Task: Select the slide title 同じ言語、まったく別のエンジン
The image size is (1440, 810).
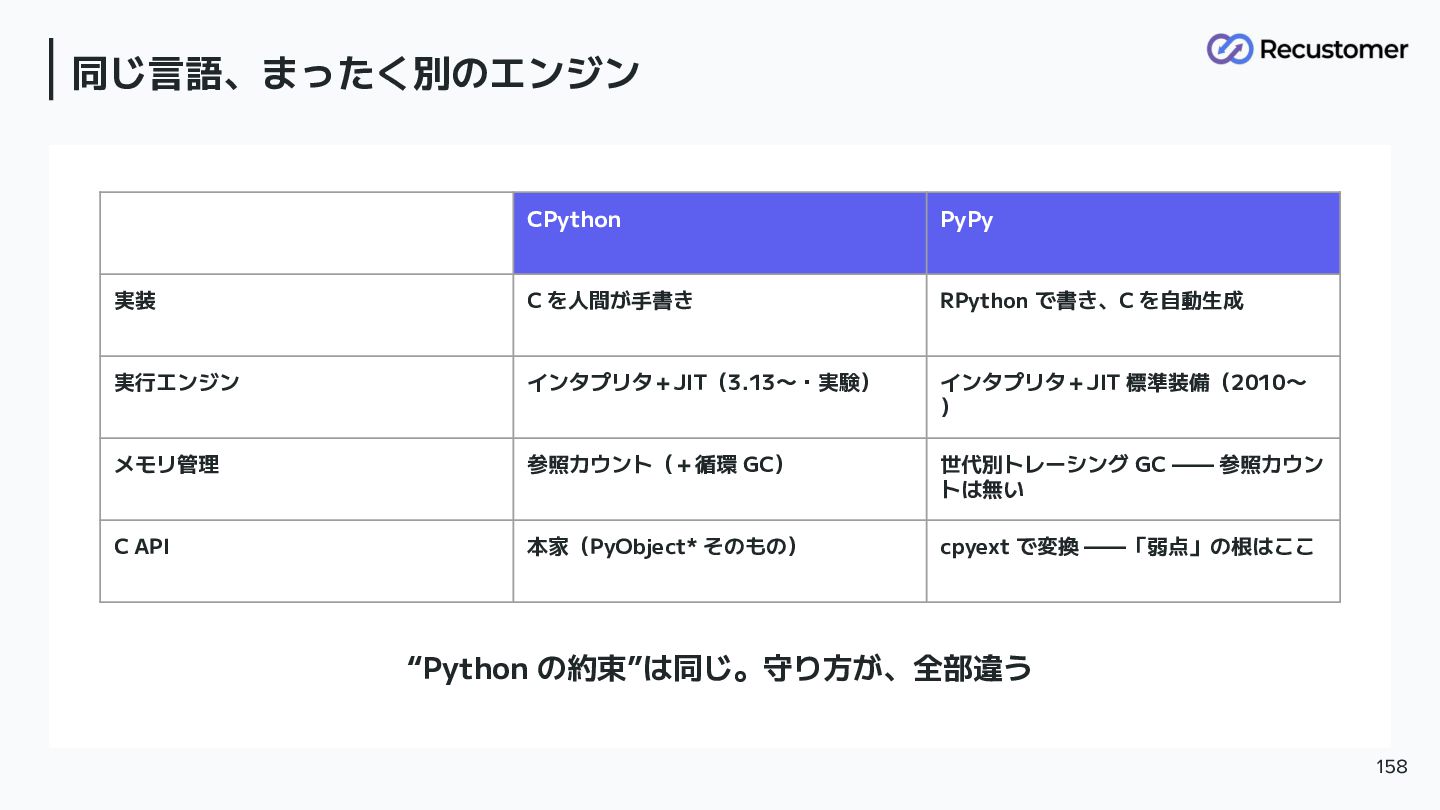Action: [355, 74]
